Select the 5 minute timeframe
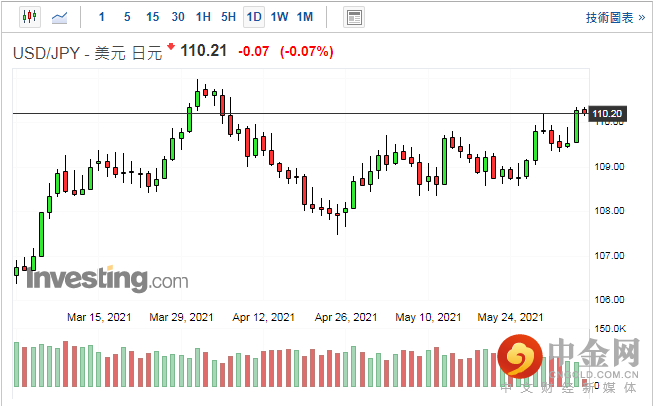Screen dimensions: 654x406 point(127,17)
